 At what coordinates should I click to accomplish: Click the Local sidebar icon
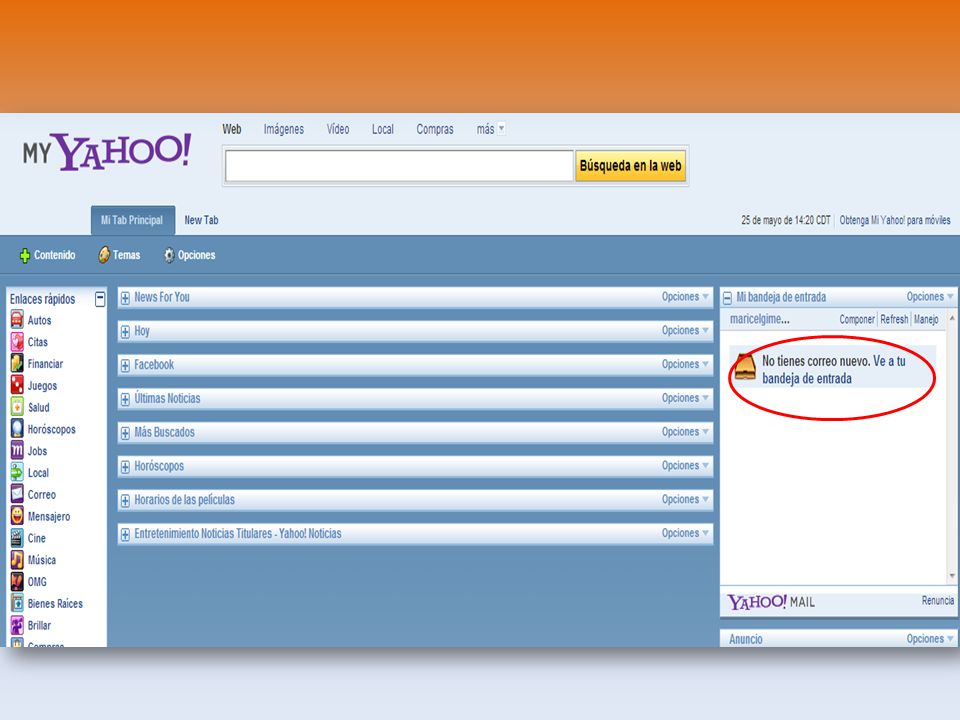point(17,472)
